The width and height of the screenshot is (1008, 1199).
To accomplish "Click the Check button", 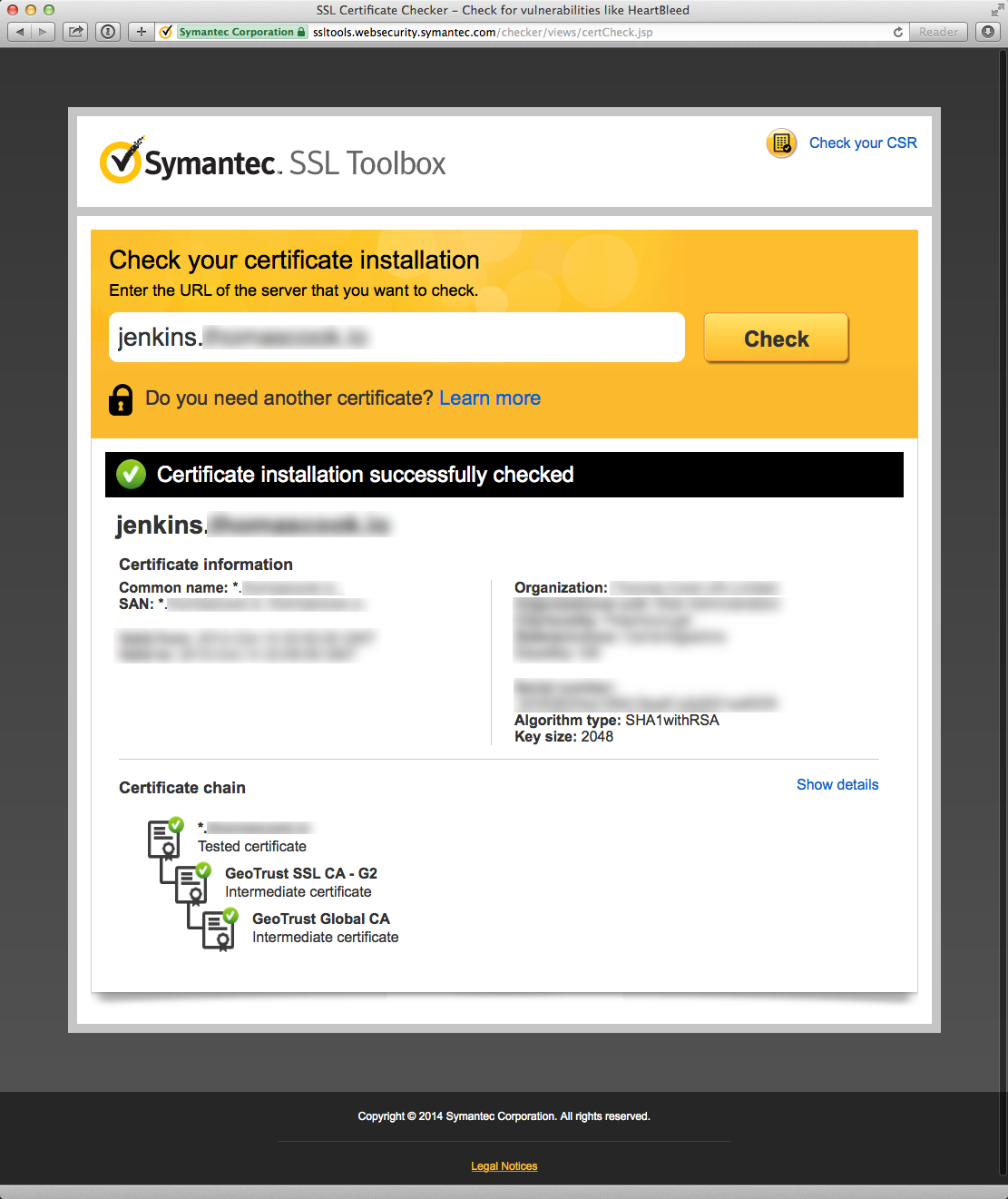I will 777,339.
